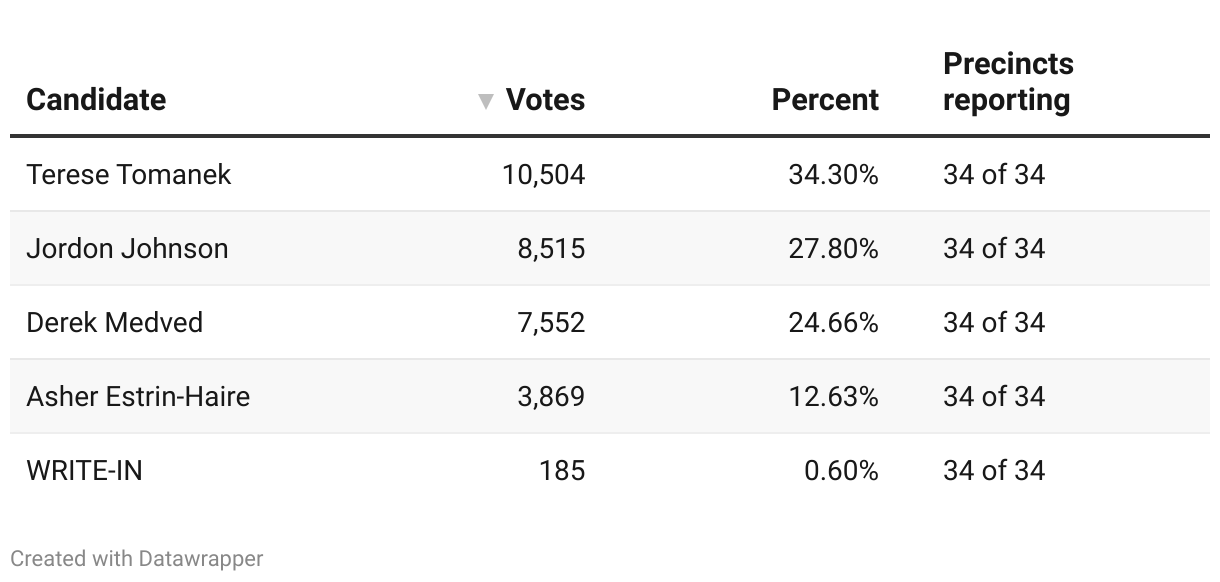Sort by the Candidate column header
This screenshot has height=582, width=1220.
point(96,100)
